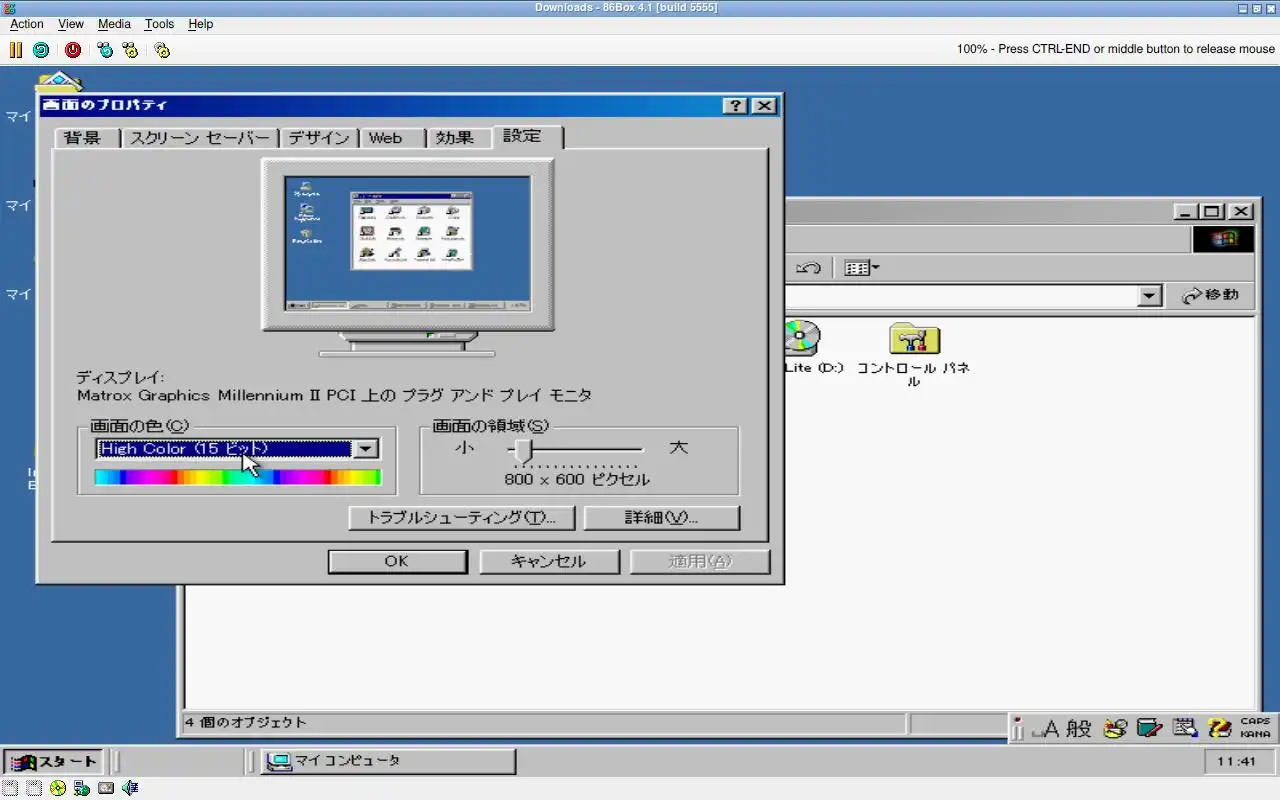Click the 画面の領域 resolution slider thumb

click(523, 450)
